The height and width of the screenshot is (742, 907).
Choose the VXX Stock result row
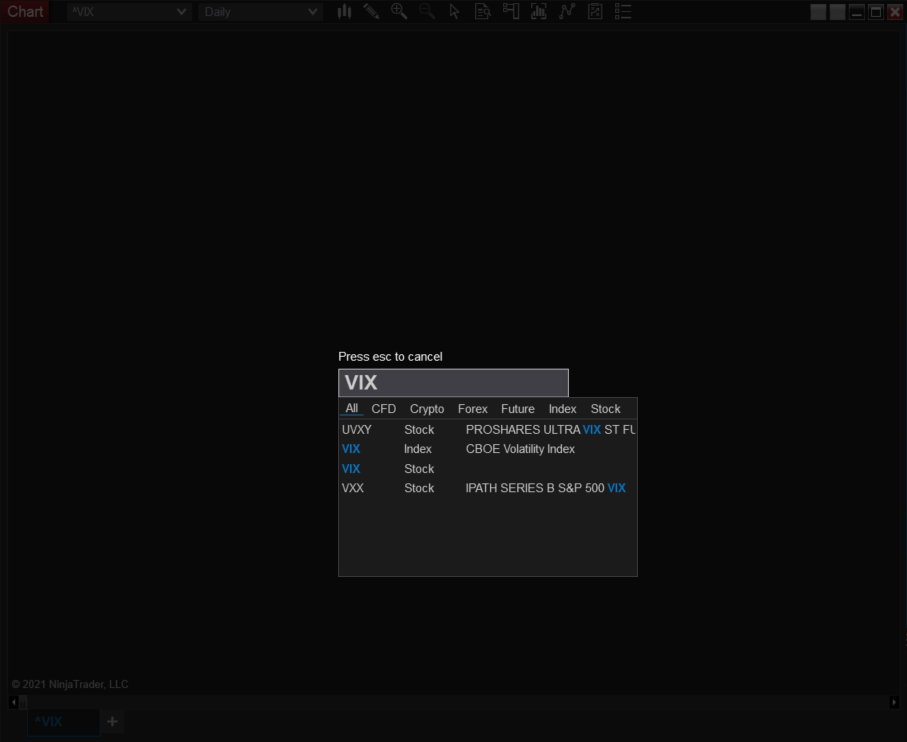[x=488, y=488]
